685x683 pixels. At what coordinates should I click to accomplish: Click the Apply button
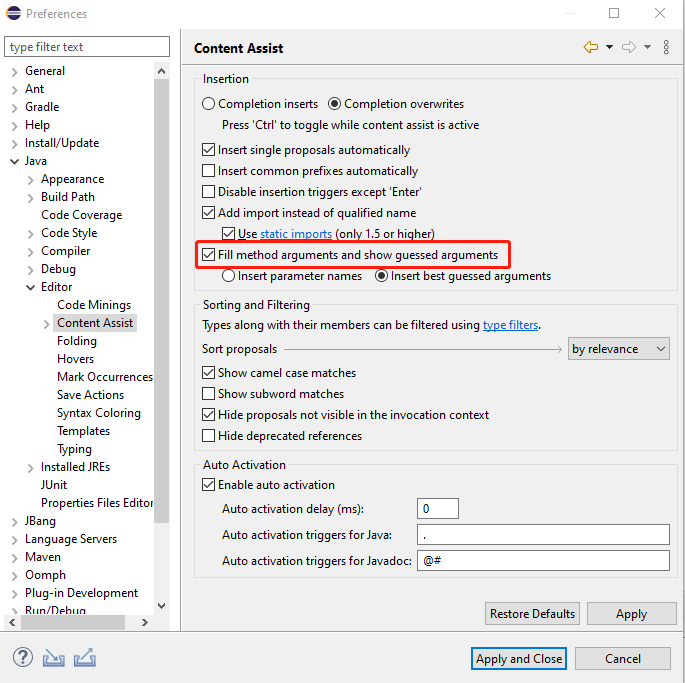pyautogui.click(x=631, y=614)
